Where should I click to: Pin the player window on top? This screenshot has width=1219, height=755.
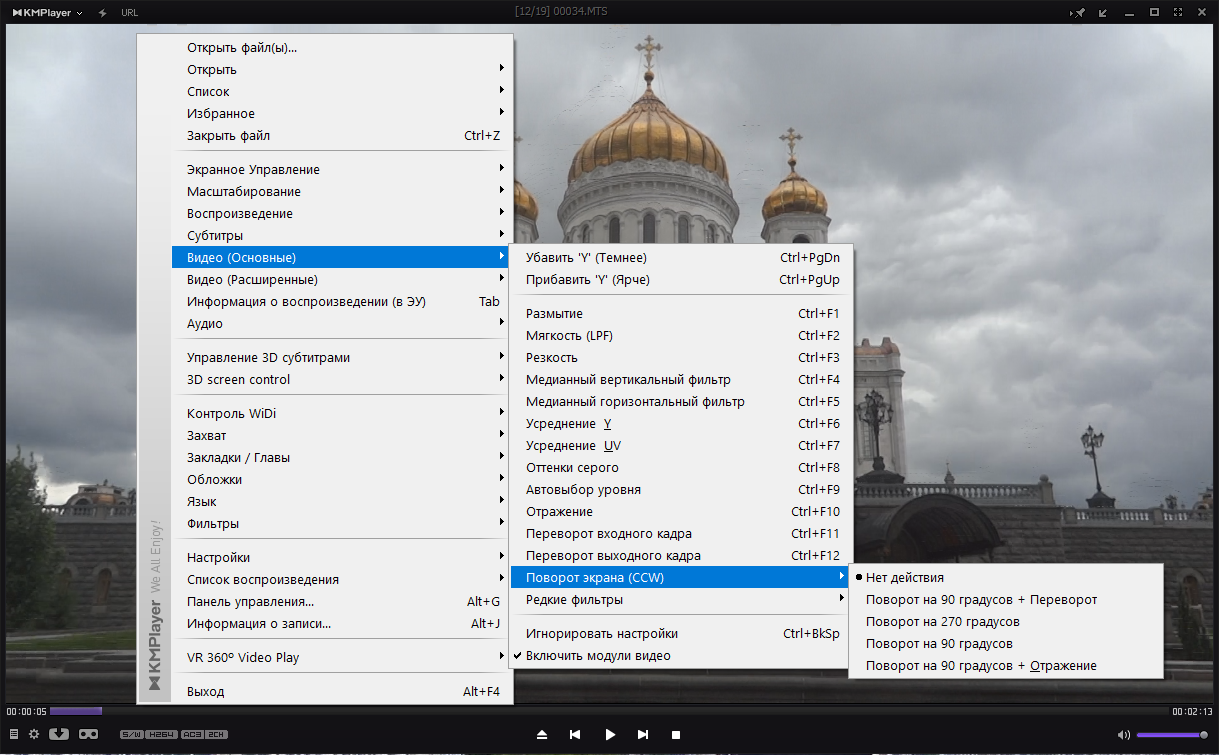1079,12
